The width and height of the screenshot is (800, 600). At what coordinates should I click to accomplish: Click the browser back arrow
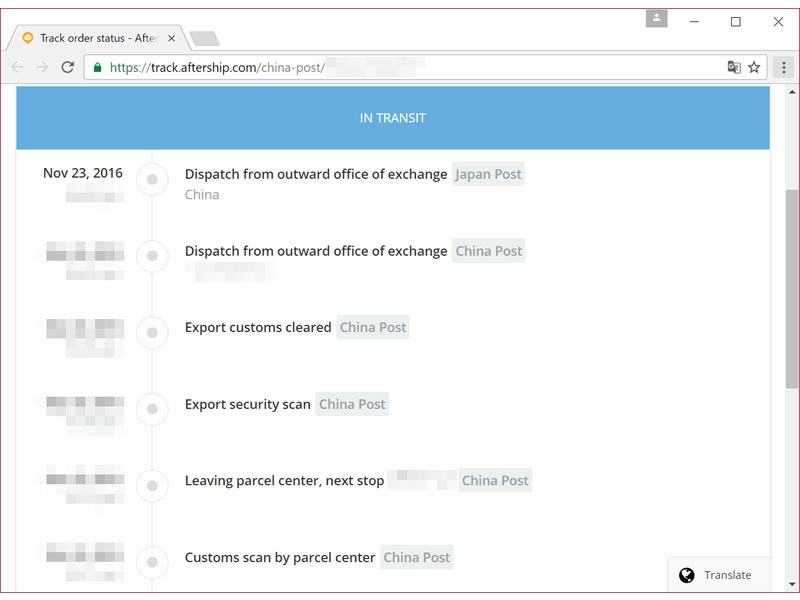[x=17, y=67]
